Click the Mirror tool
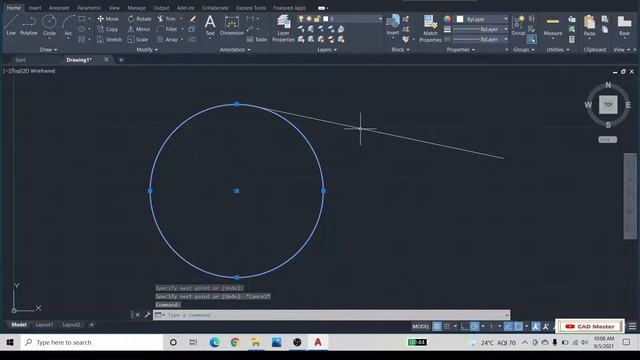Image resolution: width=640 pixels, height=360 pixels. coord(139,29)
